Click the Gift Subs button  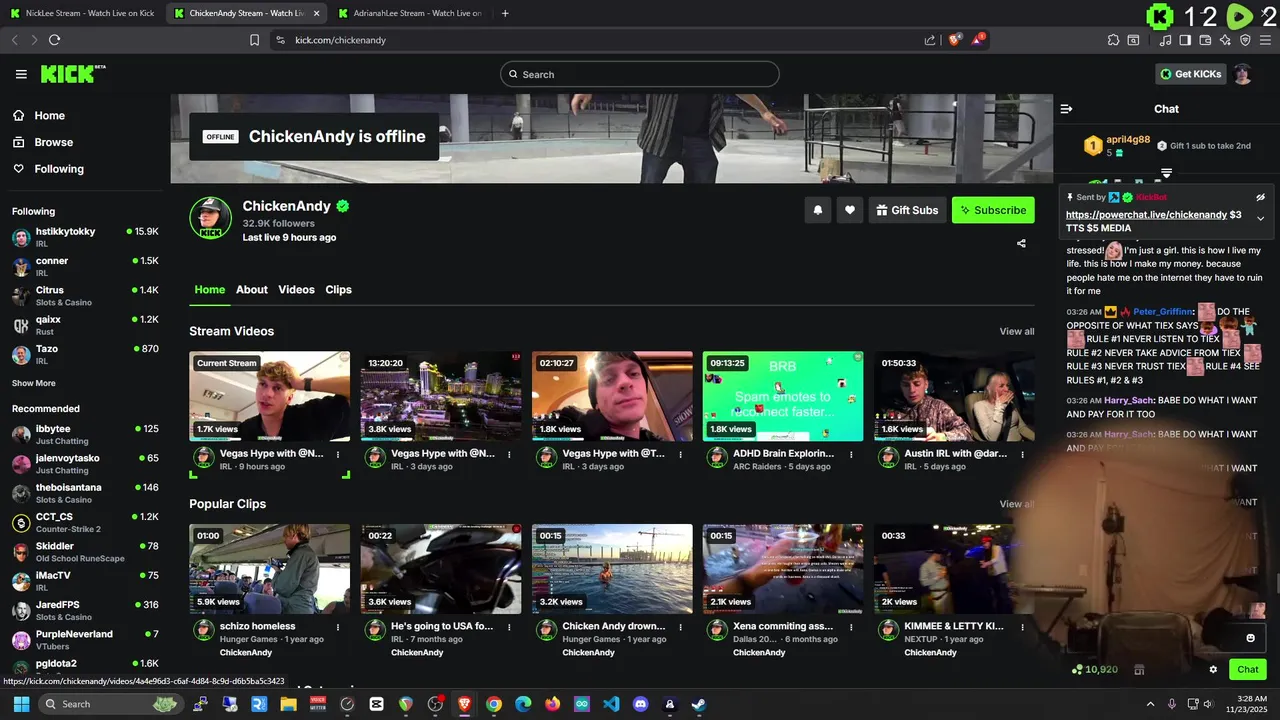point(907,210)
